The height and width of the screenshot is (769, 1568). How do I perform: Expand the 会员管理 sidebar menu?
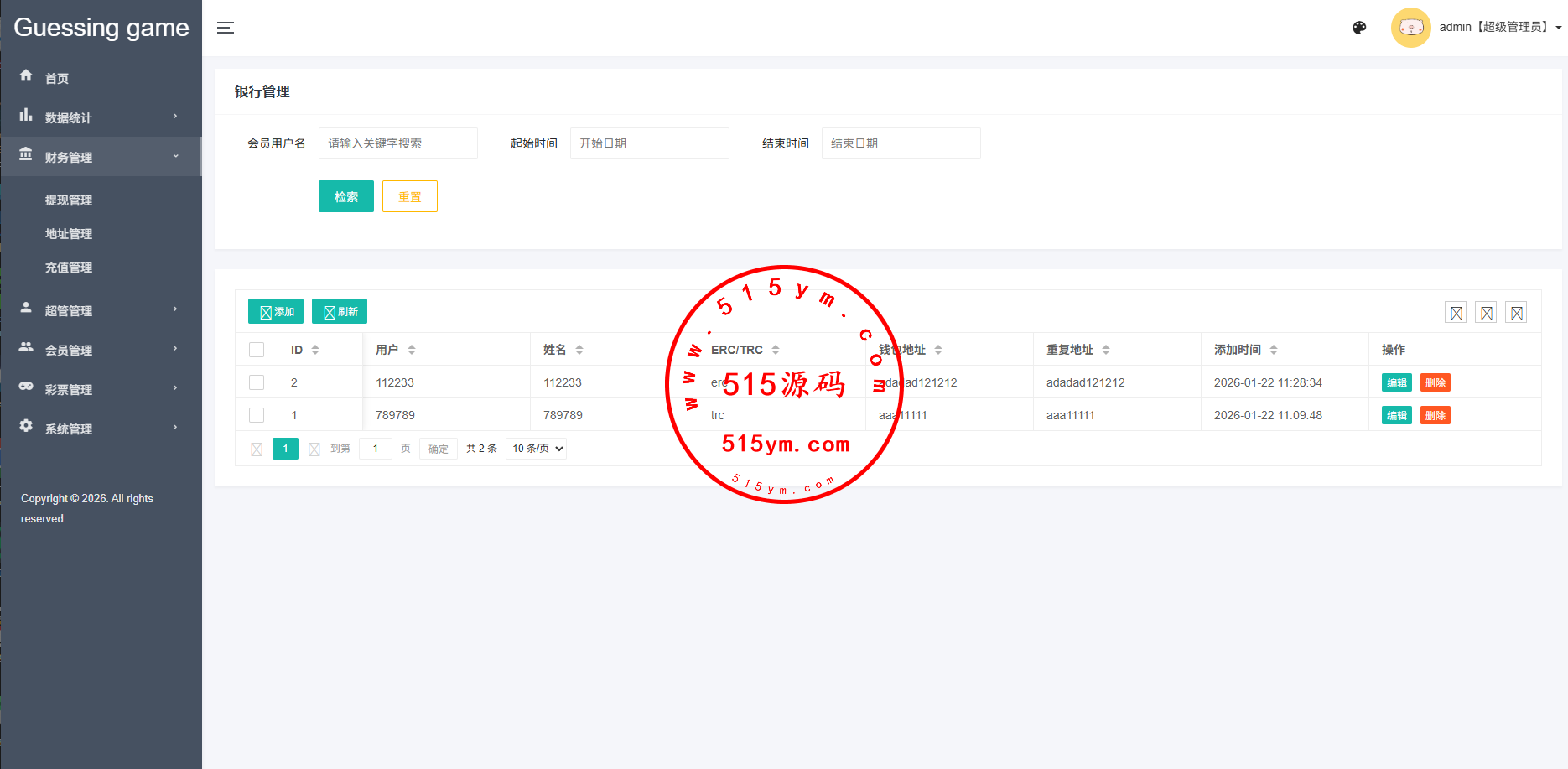pos(101,350)
